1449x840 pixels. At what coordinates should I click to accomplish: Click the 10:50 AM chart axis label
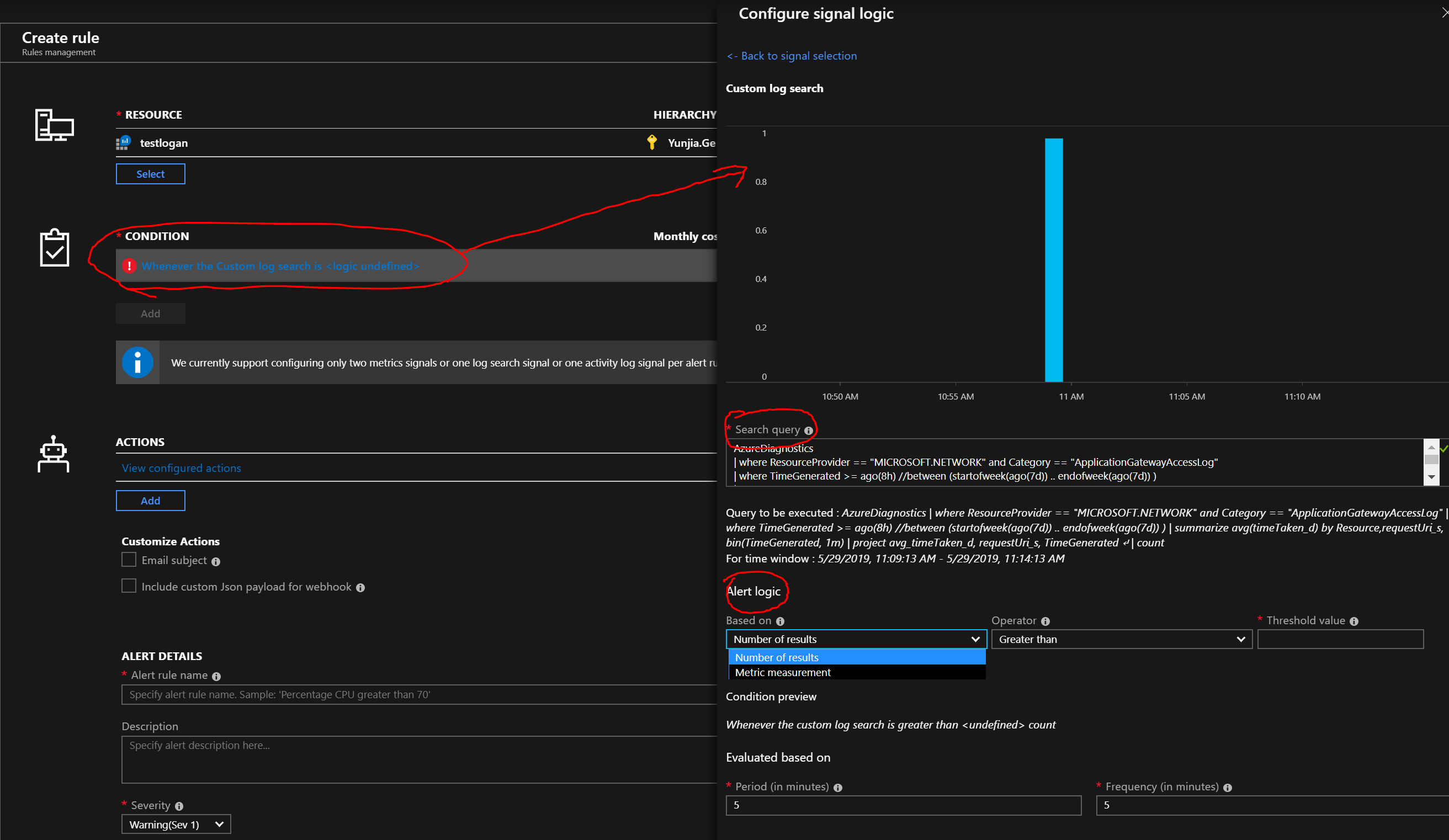click(840, 396)
